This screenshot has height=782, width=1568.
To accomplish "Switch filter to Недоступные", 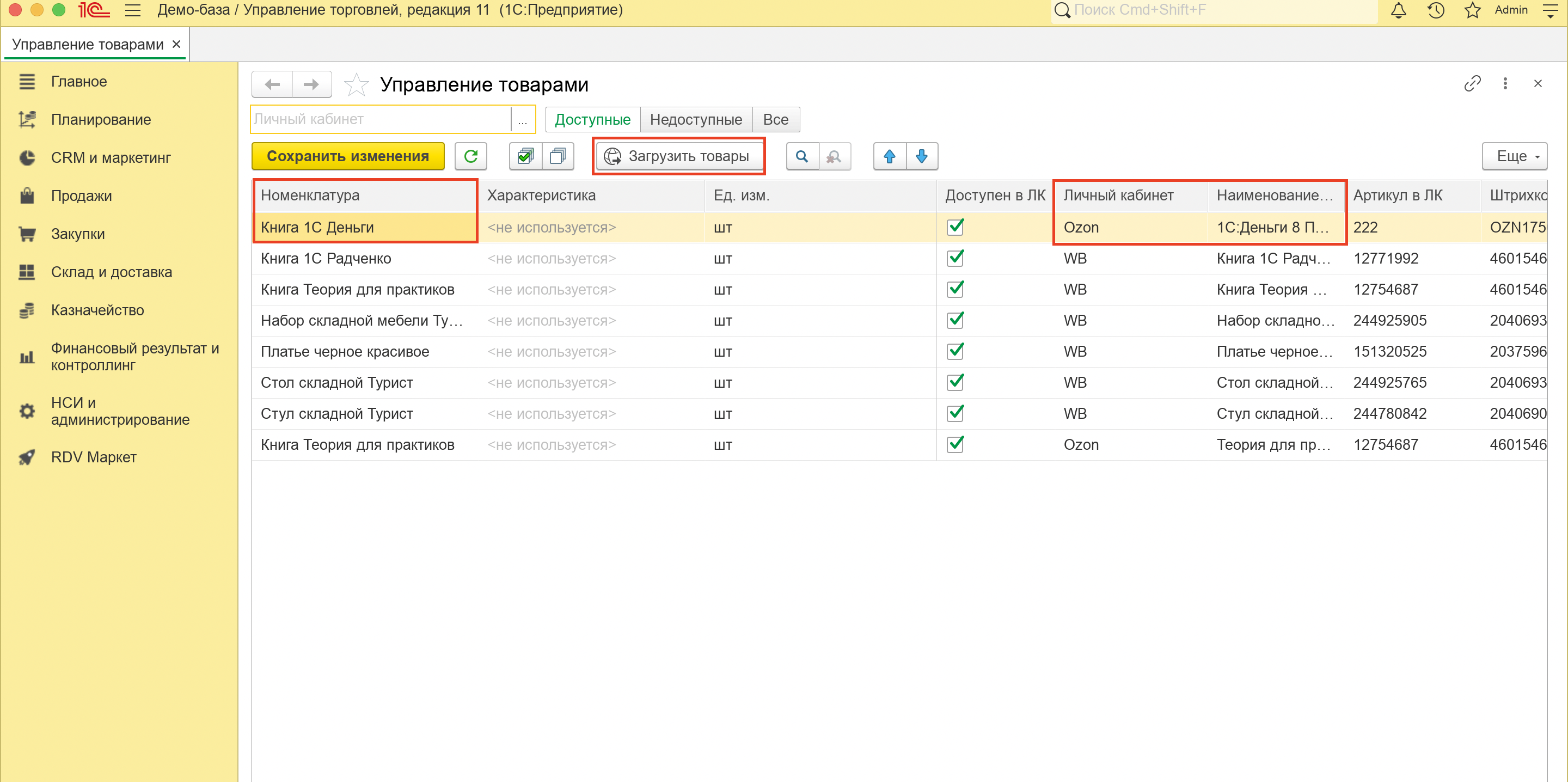I will coord(696,119).
